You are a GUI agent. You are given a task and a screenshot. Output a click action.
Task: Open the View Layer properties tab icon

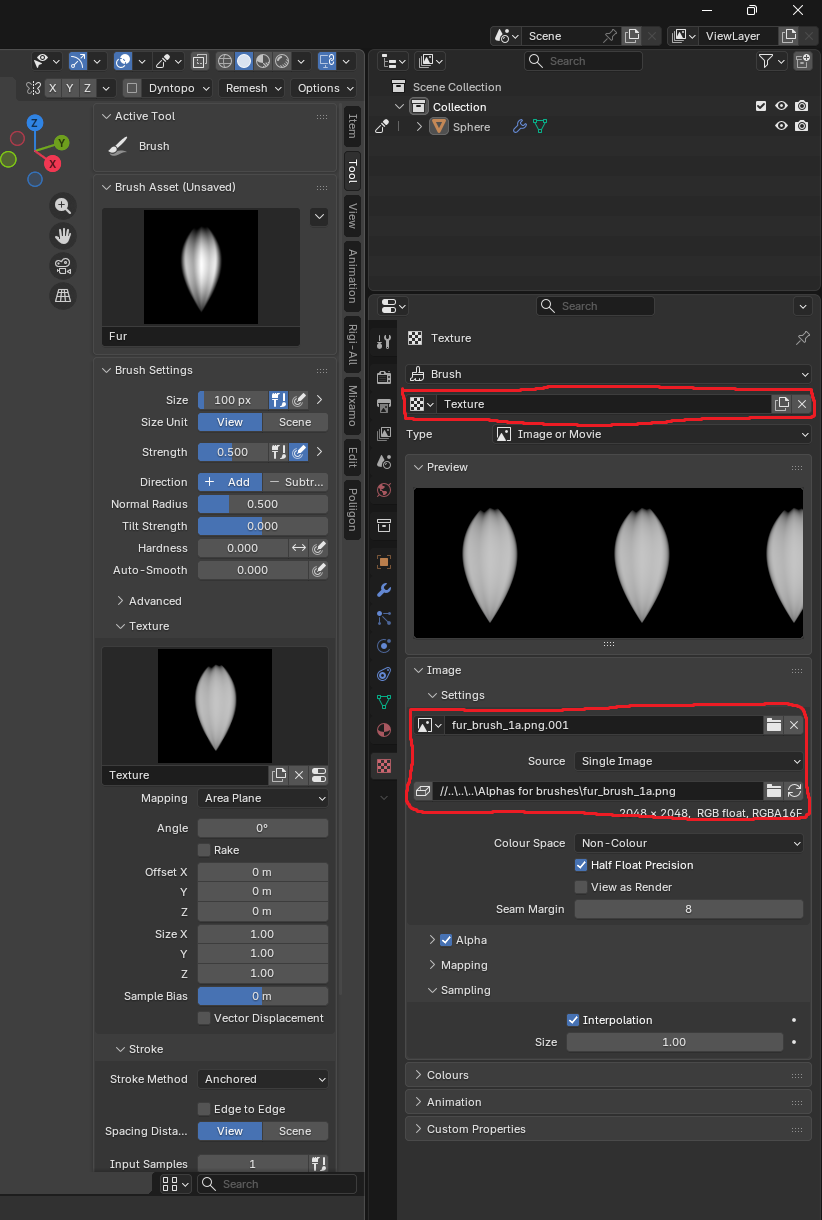384,434
